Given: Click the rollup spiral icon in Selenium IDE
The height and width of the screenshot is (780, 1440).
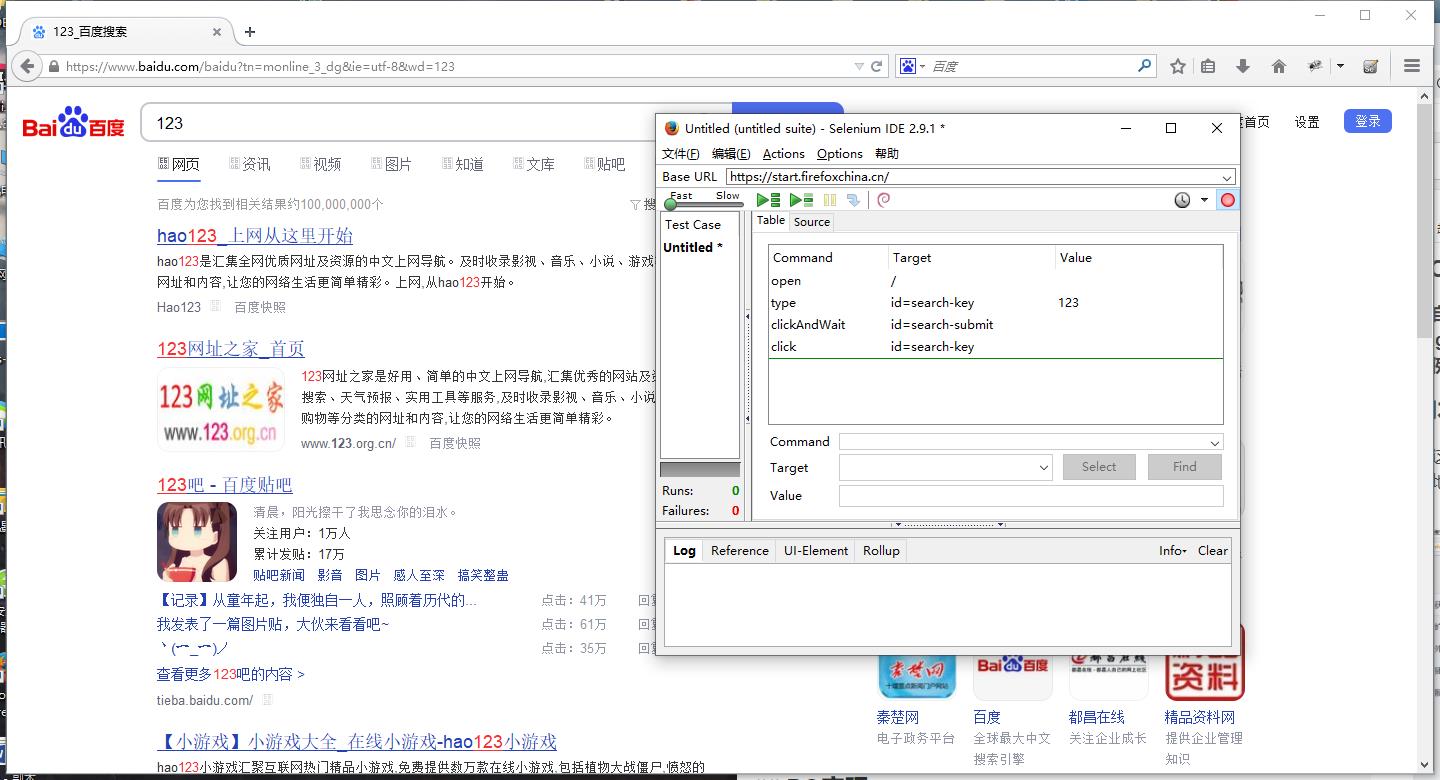Looking at the screenshot, I should [883, 200].
